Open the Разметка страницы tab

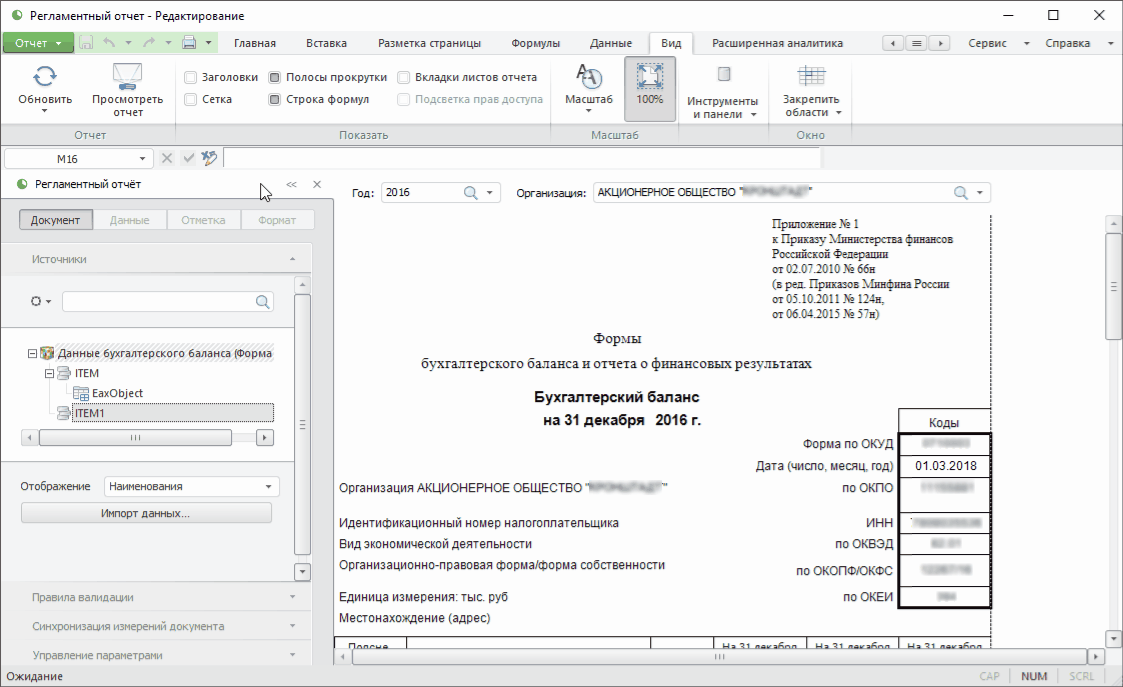point(429,43)
